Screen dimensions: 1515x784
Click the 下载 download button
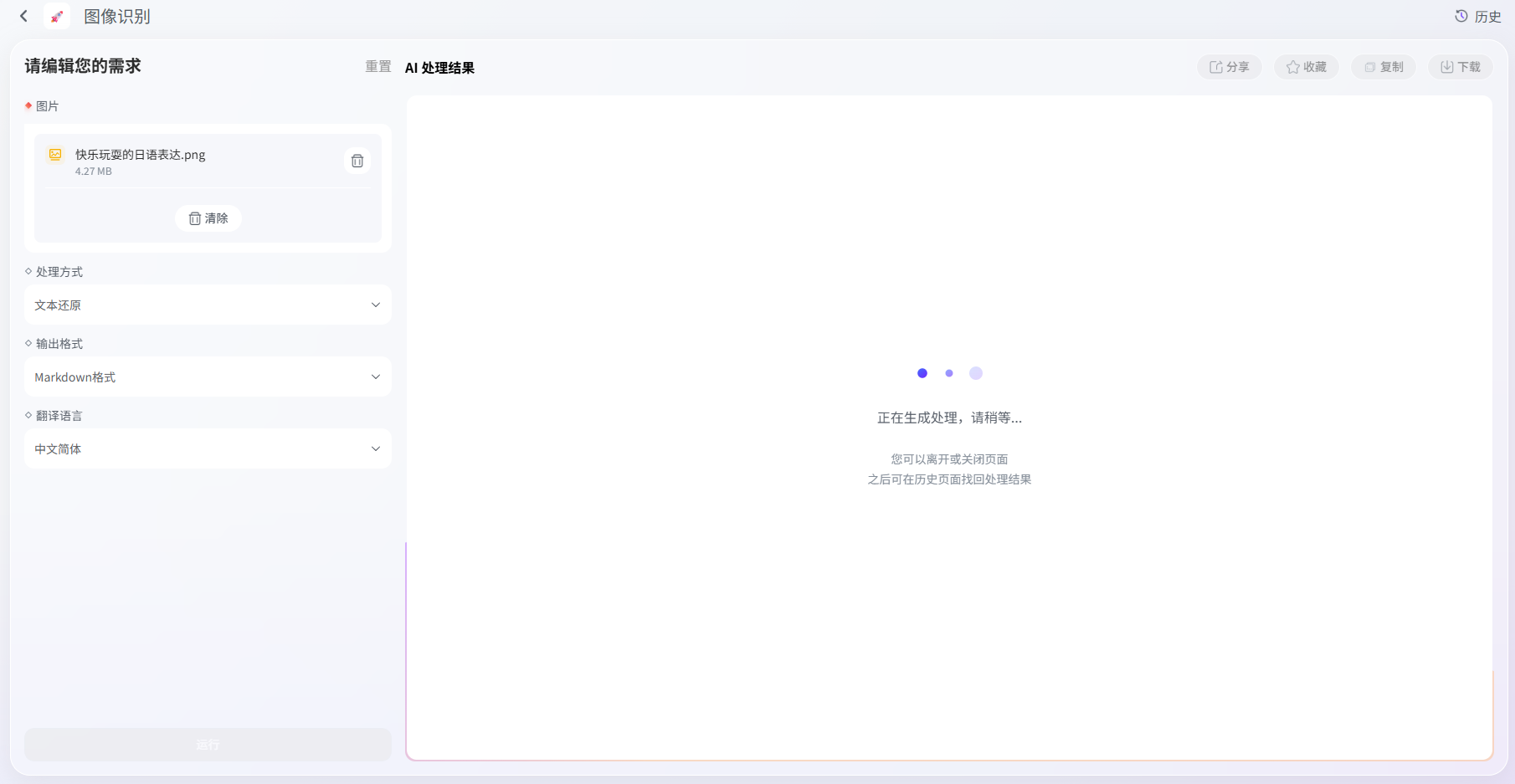click(1461, 67)
